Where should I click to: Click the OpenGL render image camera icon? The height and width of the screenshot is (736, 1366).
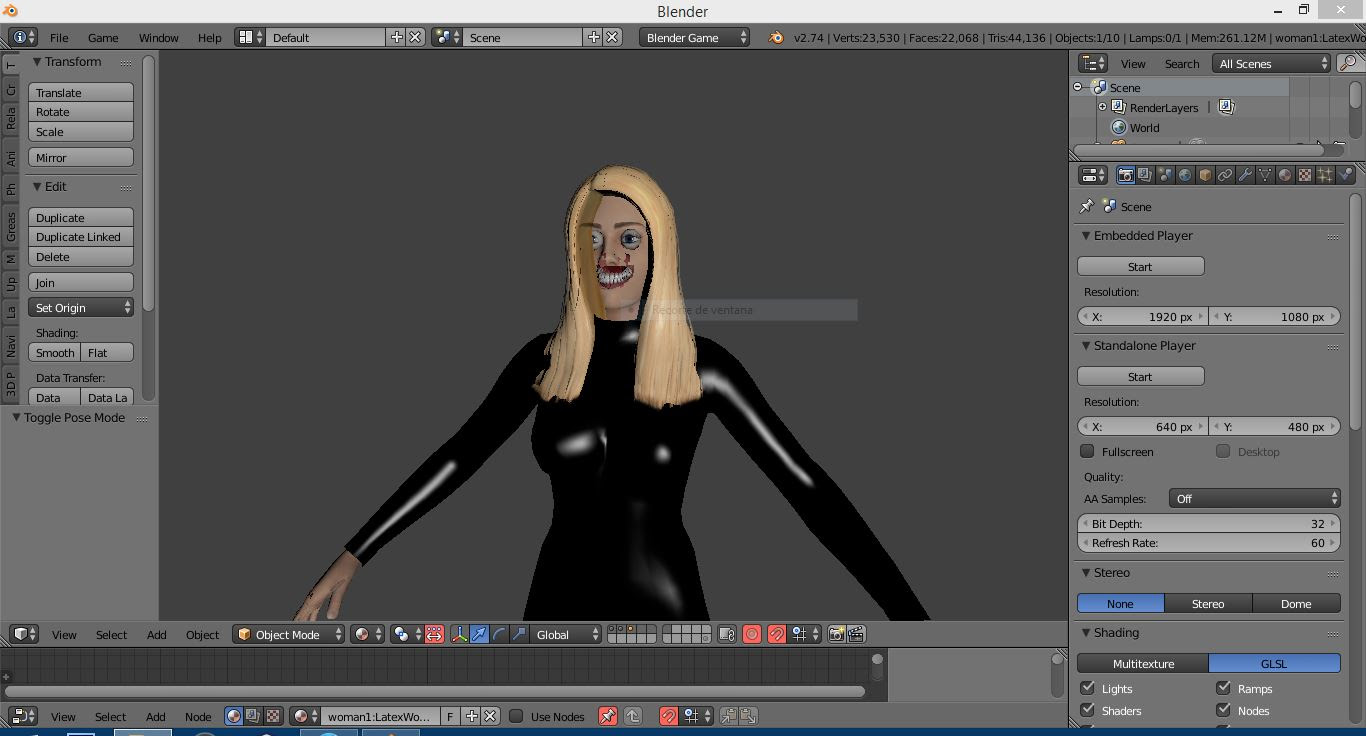click(836, 634)
